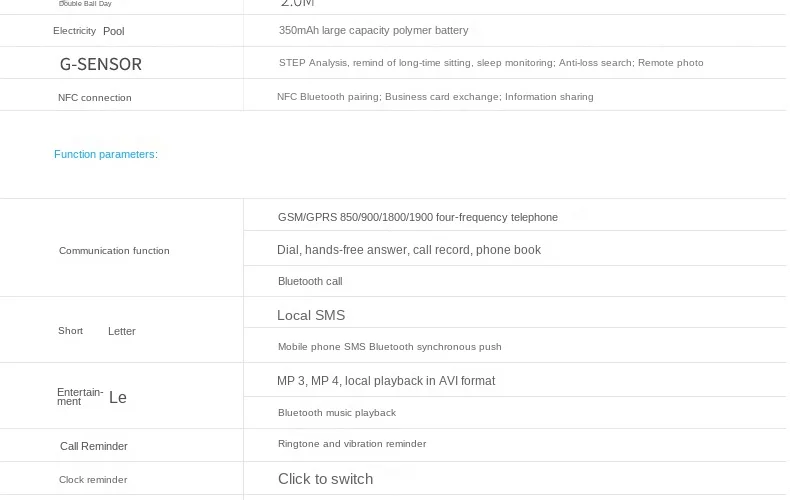This screenshot has width=790, height=500.
Task: Click the "MP 3, MP 4, local playback" line
Action: point(386,381)
